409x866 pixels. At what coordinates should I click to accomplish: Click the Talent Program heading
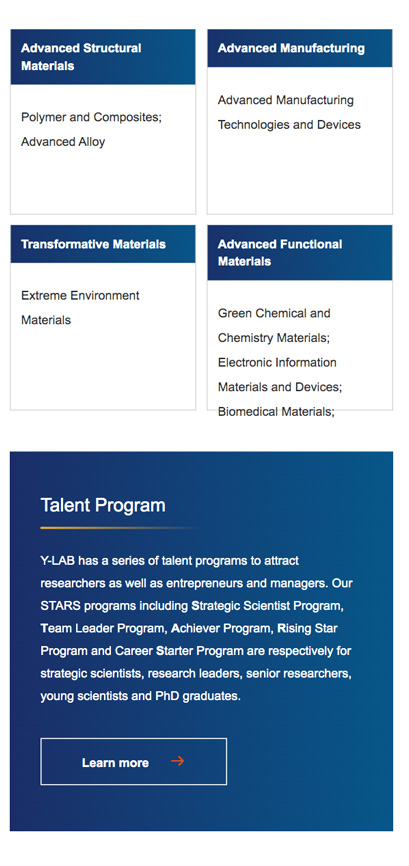(103, 505)
